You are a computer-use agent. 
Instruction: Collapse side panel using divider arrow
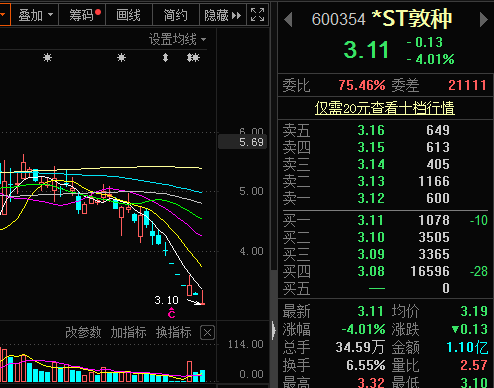(274, 331)
